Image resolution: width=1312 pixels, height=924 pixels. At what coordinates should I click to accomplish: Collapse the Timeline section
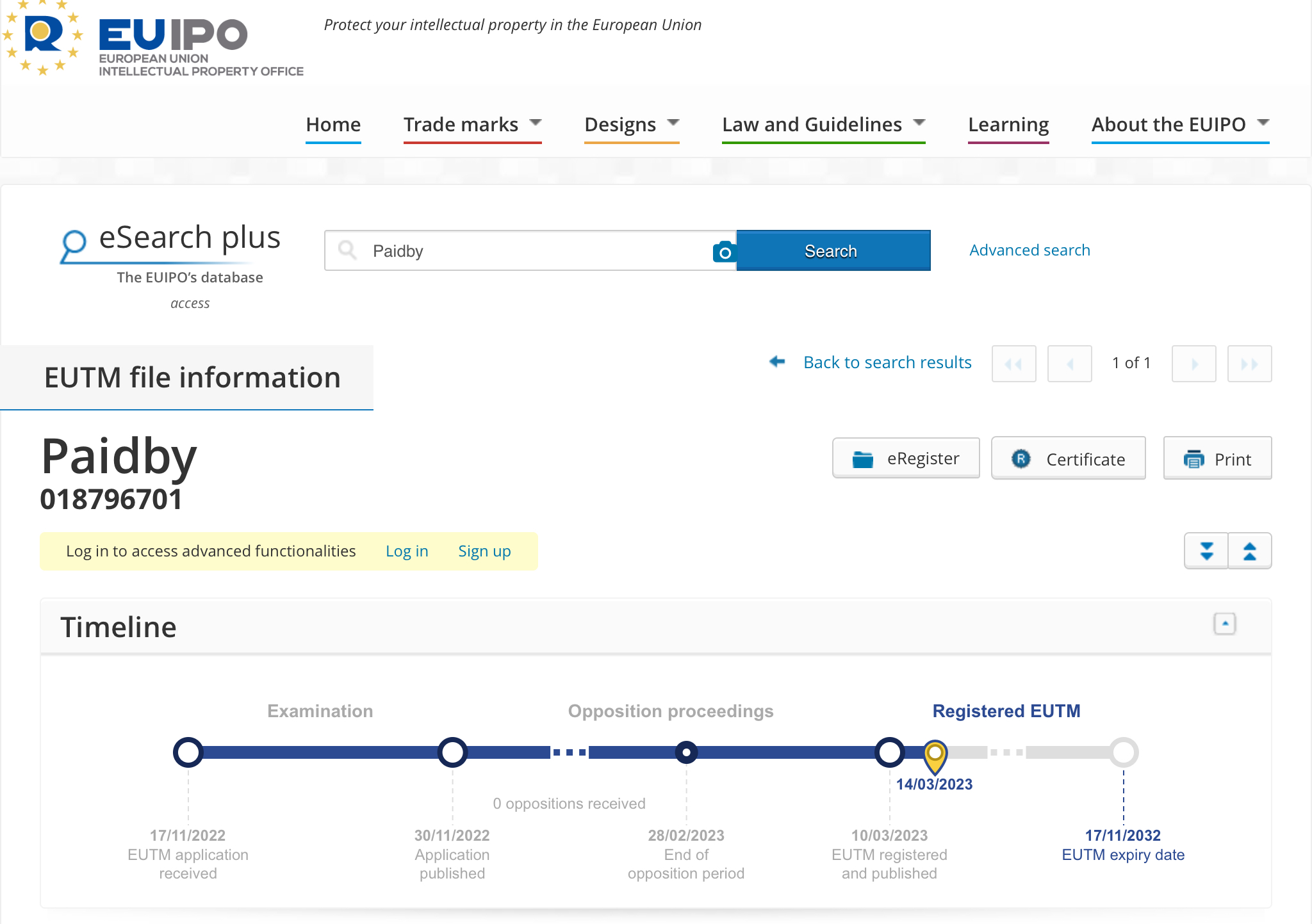tap(1224, 624)
